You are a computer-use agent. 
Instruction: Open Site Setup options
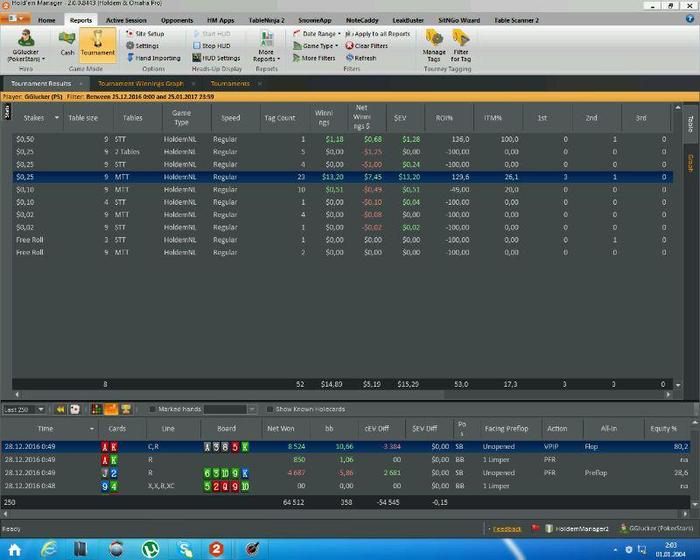click(x=145, y=33)
